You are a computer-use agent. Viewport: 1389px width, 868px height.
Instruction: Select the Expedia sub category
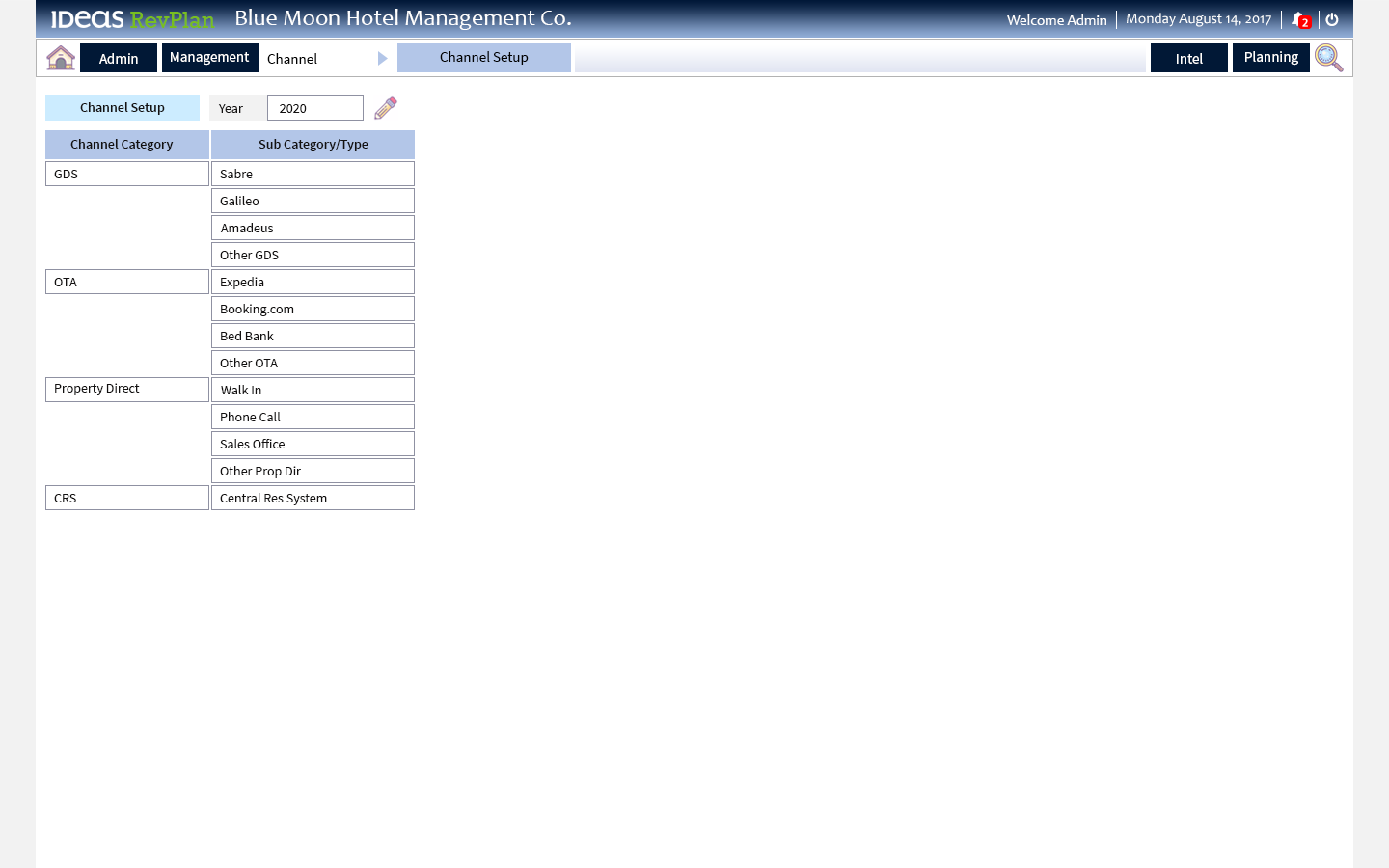(x=313, y=282)
